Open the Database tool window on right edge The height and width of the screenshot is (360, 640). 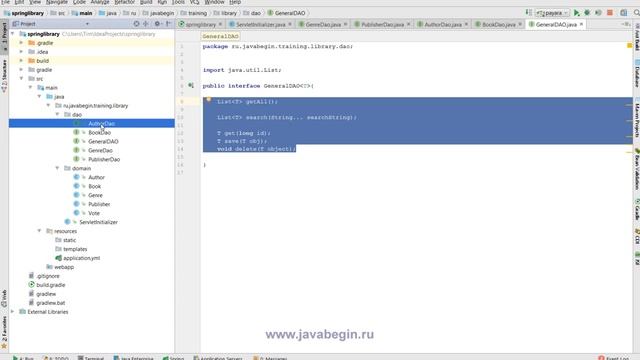coord(637,73)
